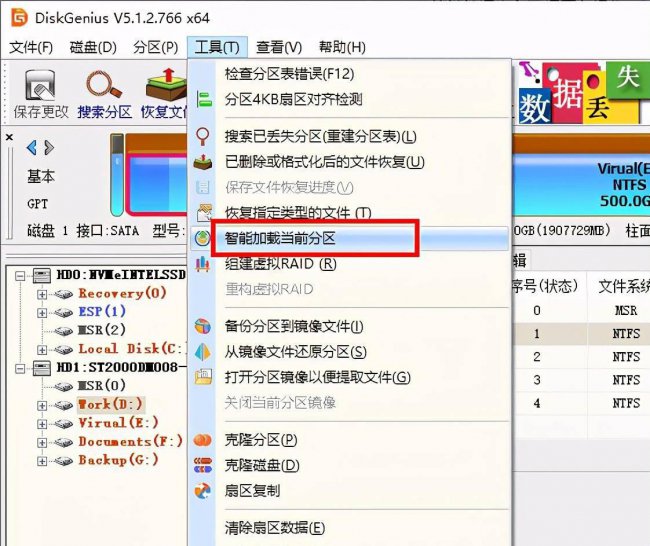
Task: Expand the Recovery(0) partition node
Action: tap(42, 294)
